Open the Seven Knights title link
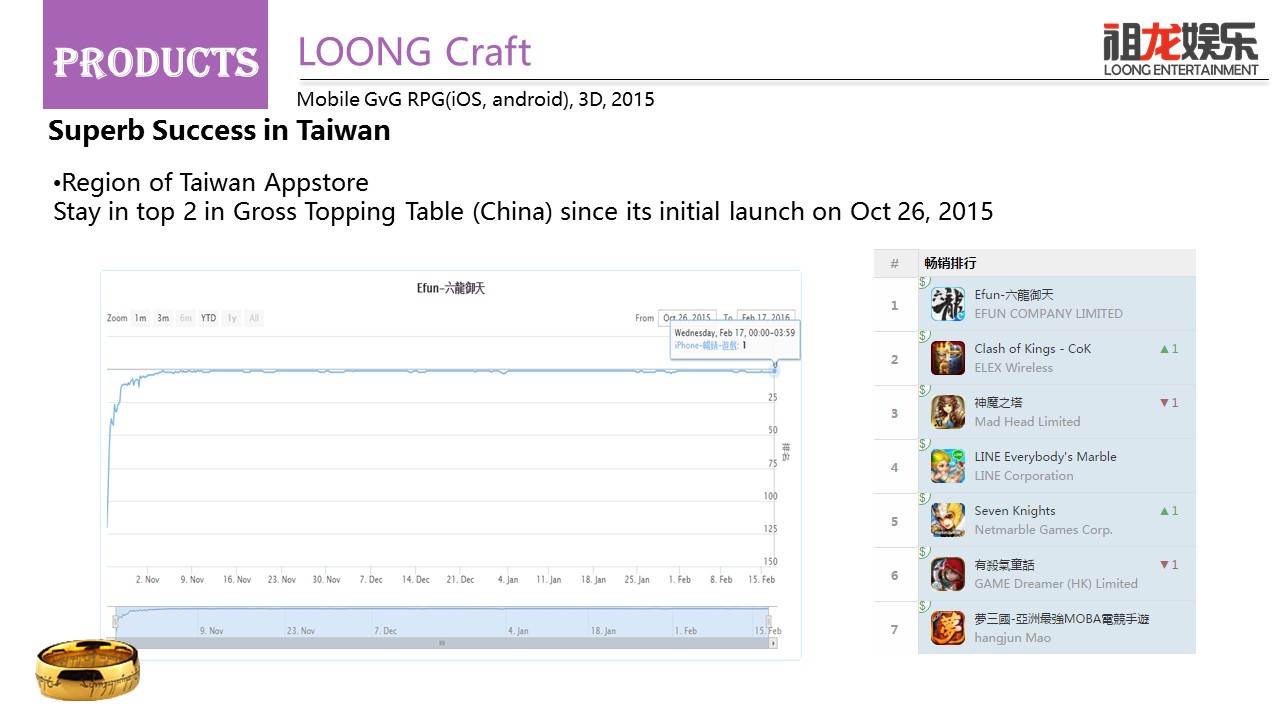Screen dimensions: 1280x720 [x=1015, y=511]
